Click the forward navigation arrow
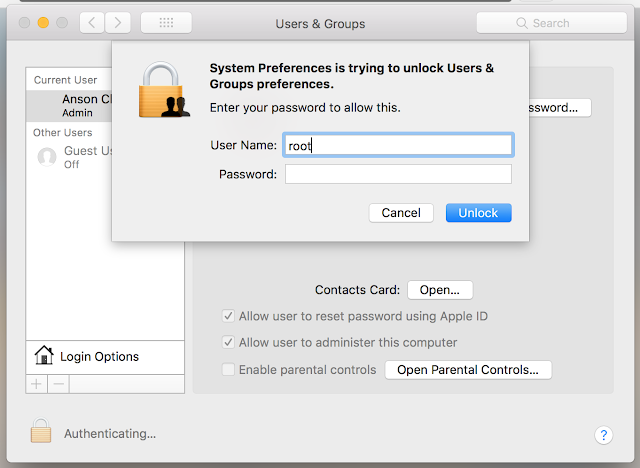The width and height of the screenshot is (640, 468). pyautogui.click(x=118, y=22)
